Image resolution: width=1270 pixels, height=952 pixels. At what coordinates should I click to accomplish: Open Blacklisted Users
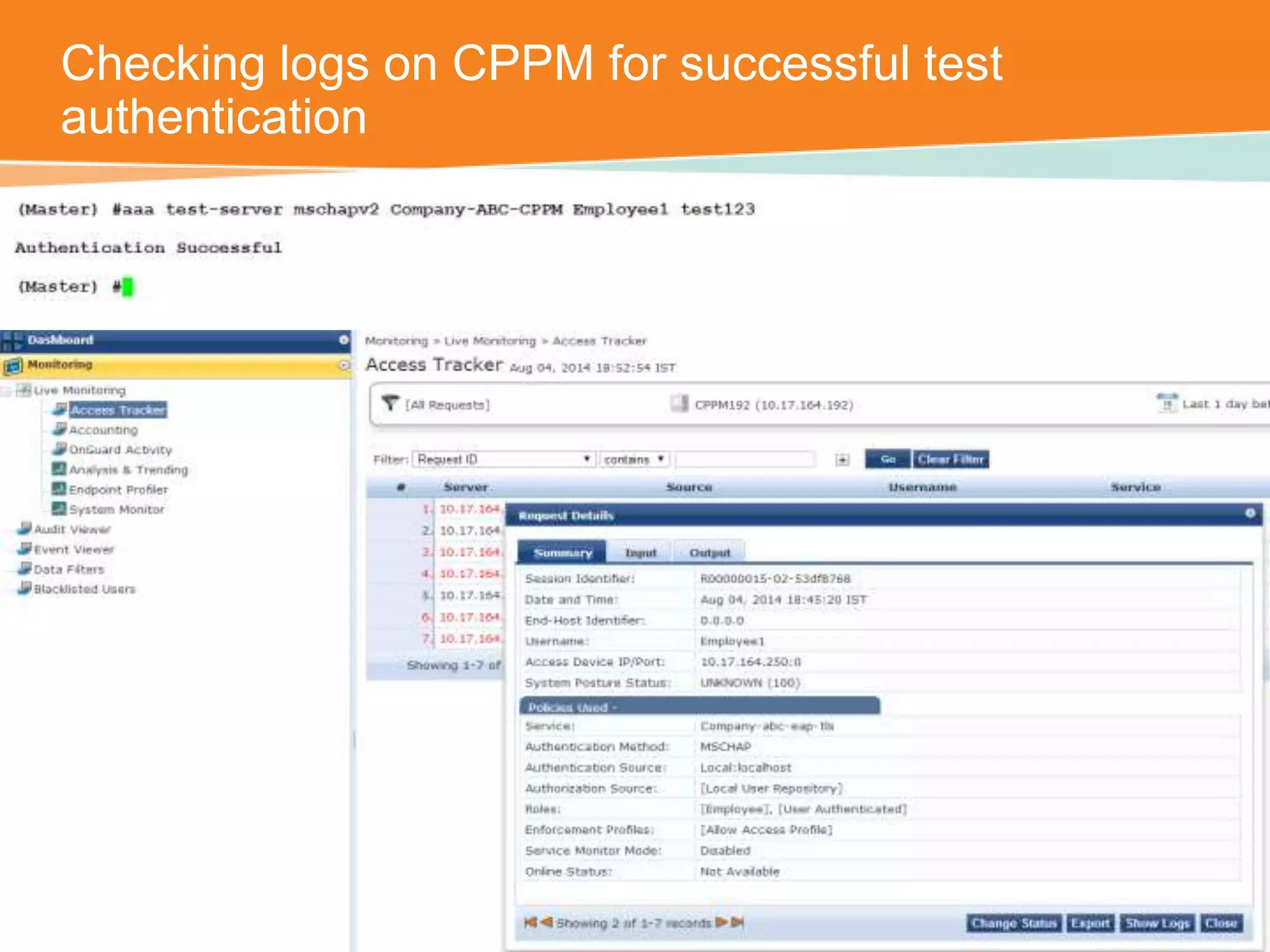(x=85, y=589)
